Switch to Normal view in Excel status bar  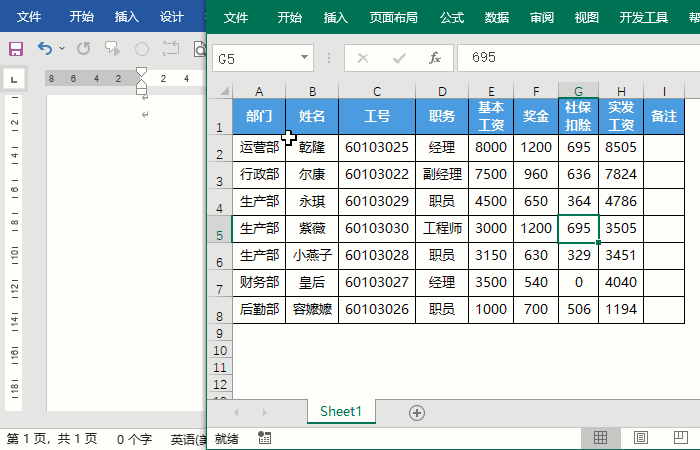(600, 438)
